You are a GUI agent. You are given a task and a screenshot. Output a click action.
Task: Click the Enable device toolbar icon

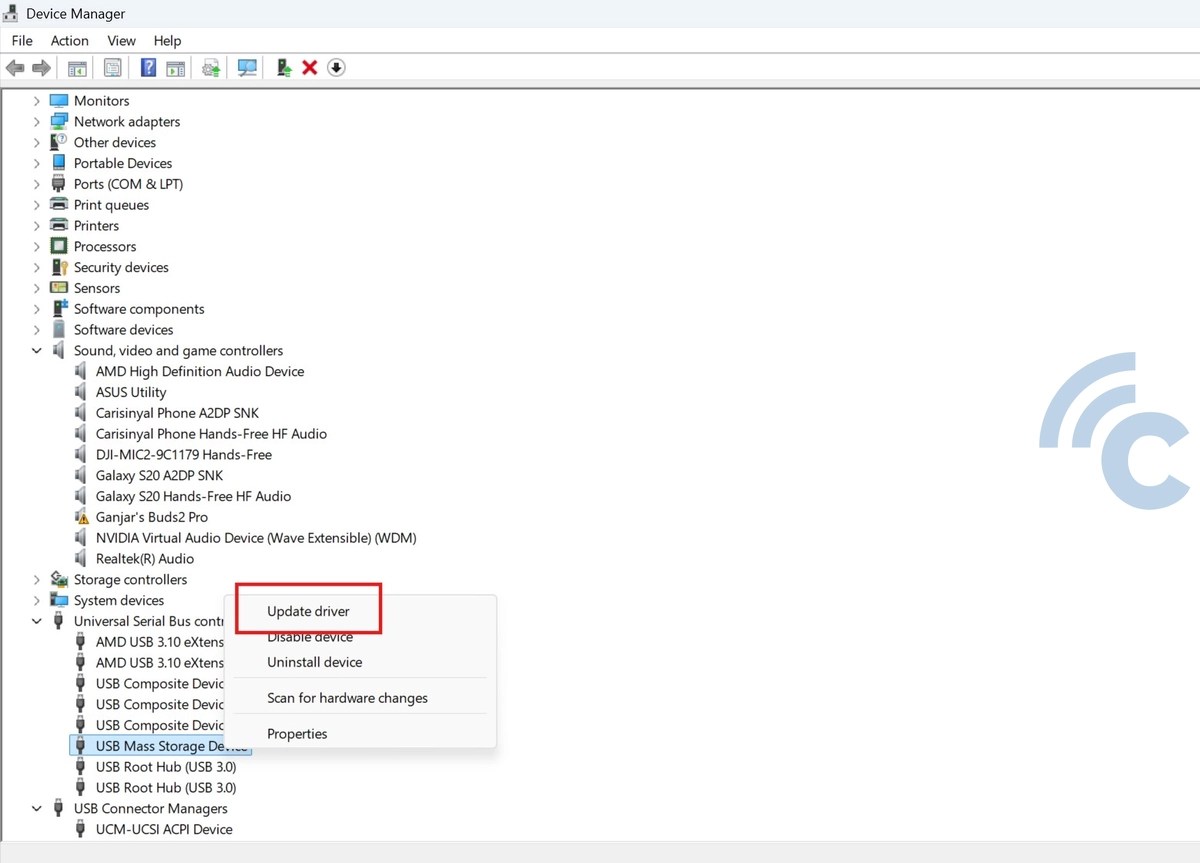click(284, 68)
